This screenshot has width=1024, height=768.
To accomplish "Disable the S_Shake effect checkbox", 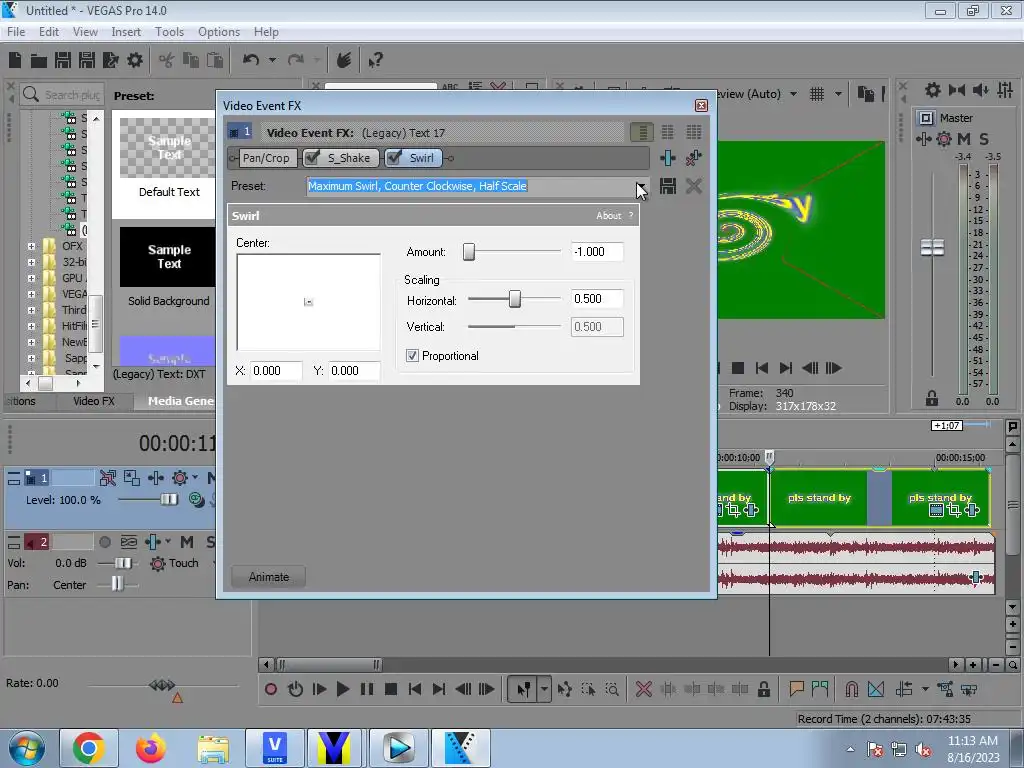I will click(313, 157).
